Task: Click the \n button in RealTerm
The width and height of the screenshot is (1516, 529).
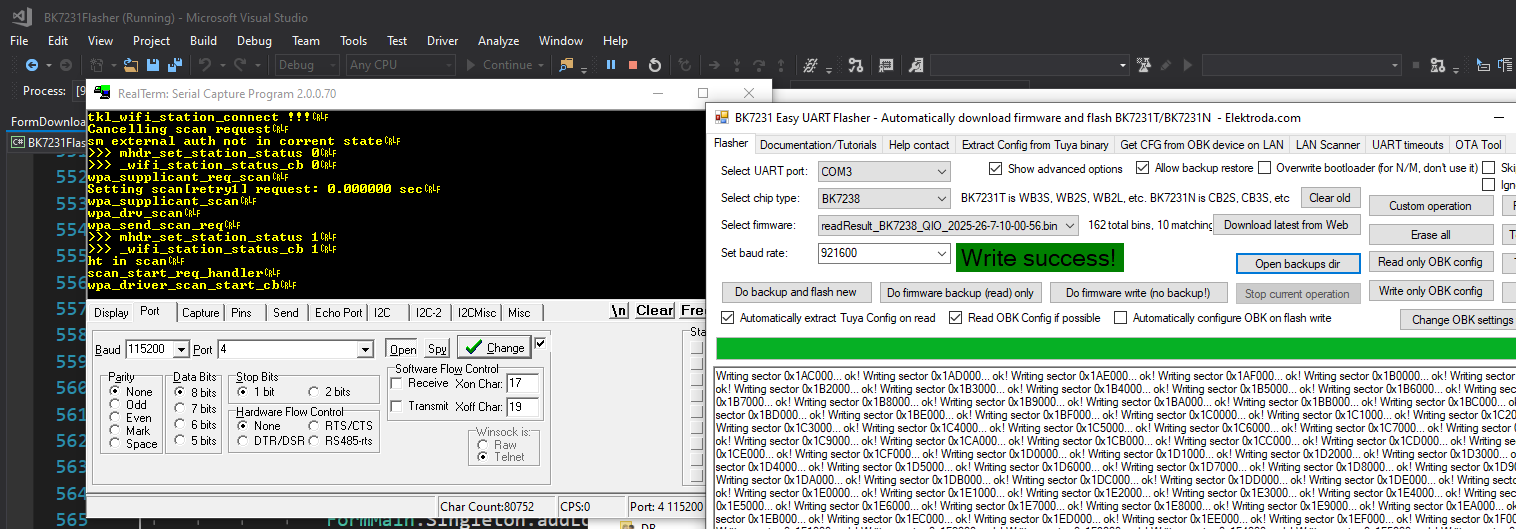Action: click(619, 311)
